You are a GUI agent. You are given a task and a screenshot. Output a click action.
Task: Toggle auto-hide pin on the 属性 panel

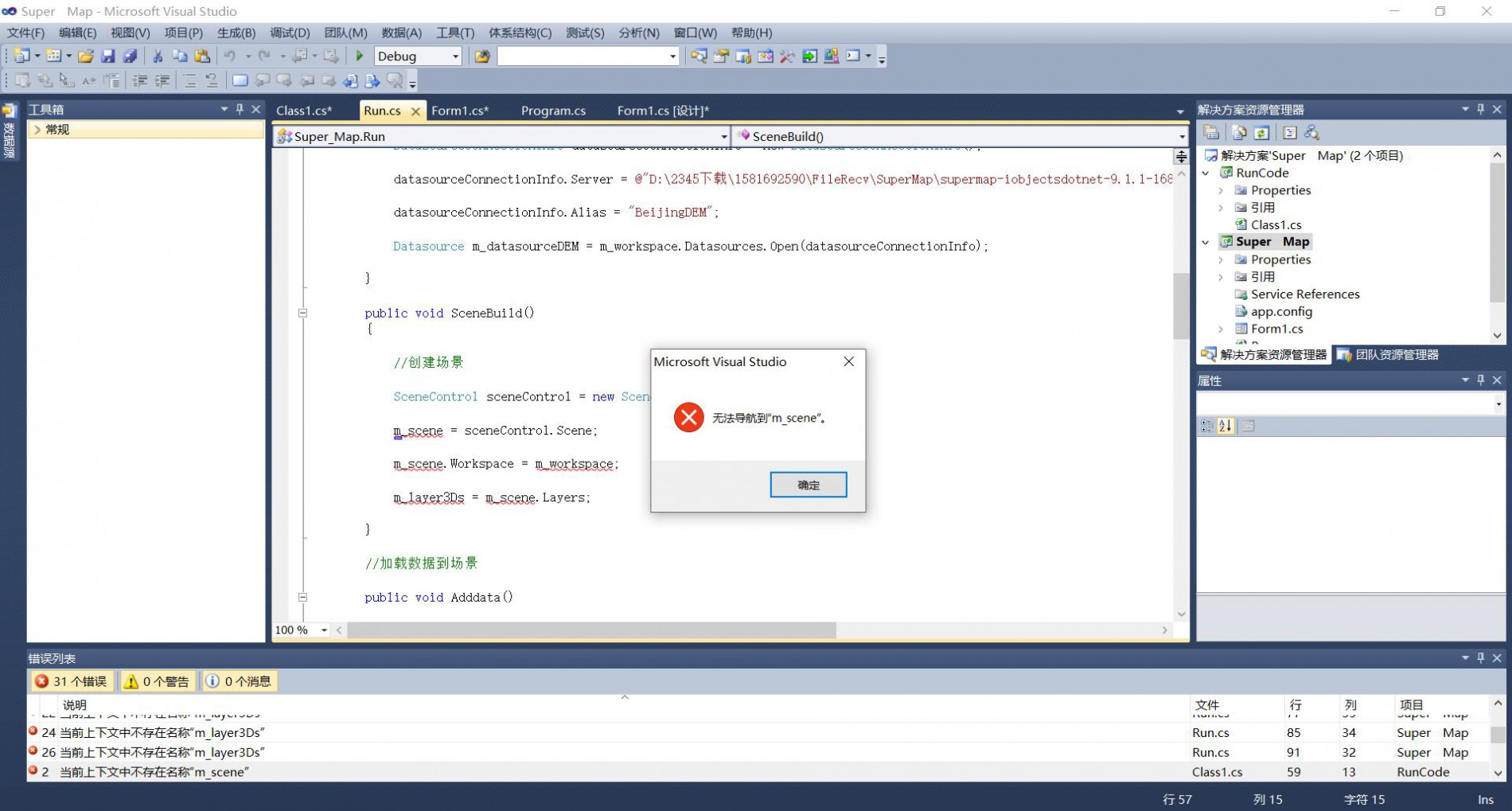(x=1481, y=380)
